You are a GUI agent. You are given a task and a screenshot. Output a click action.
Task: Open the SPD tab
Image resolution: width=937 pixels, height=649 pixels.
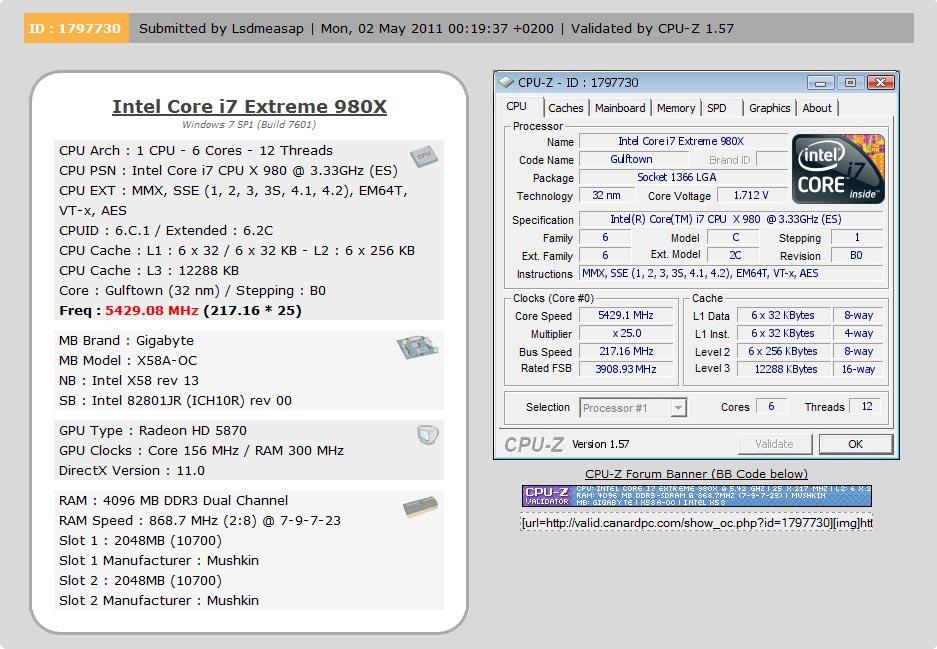coord(716,108)
